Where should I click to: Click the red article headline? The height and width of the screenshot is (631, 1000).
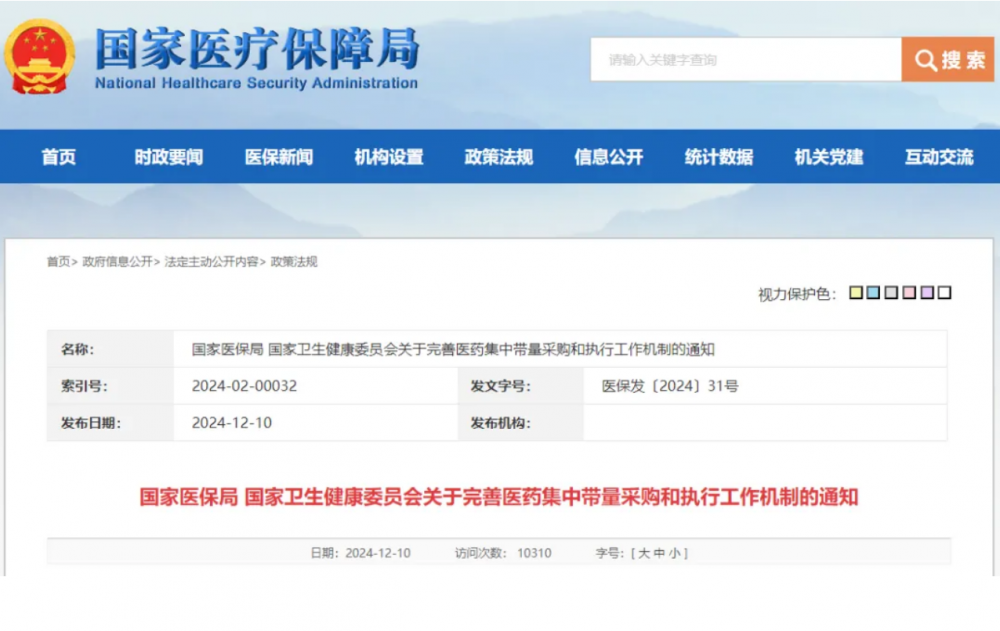(499, 497)
